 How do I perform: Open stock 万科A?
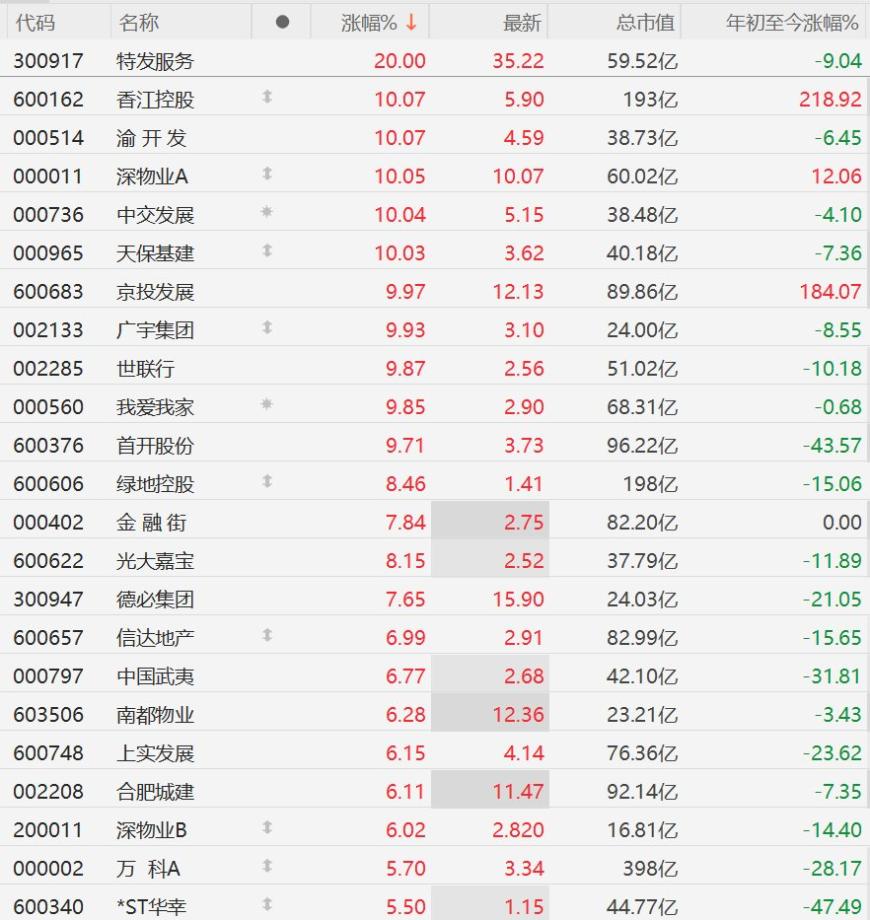148,868
